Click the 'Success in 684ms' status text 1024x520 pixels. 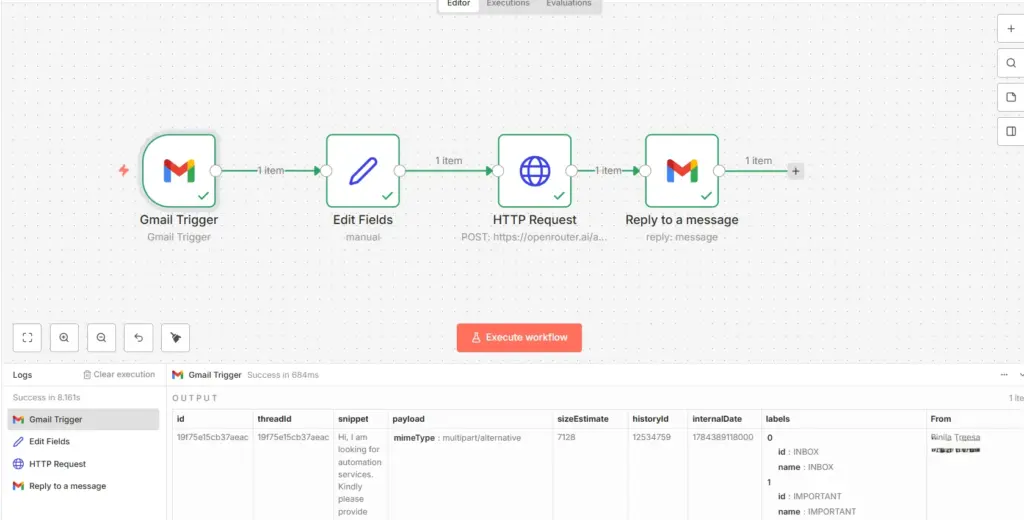tap(283, 375)
